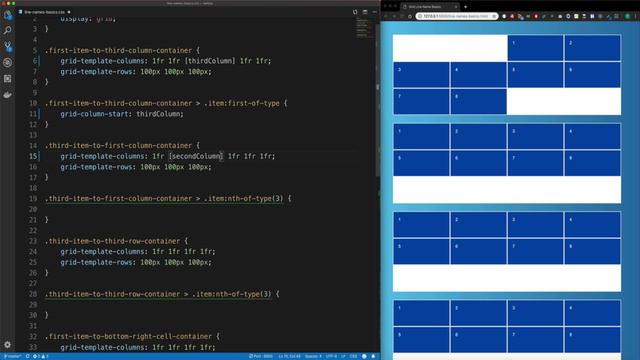Click the green profile avatar in browser toolbar
The height and width of the screenshot is (360, 640).
coord(628,16)
